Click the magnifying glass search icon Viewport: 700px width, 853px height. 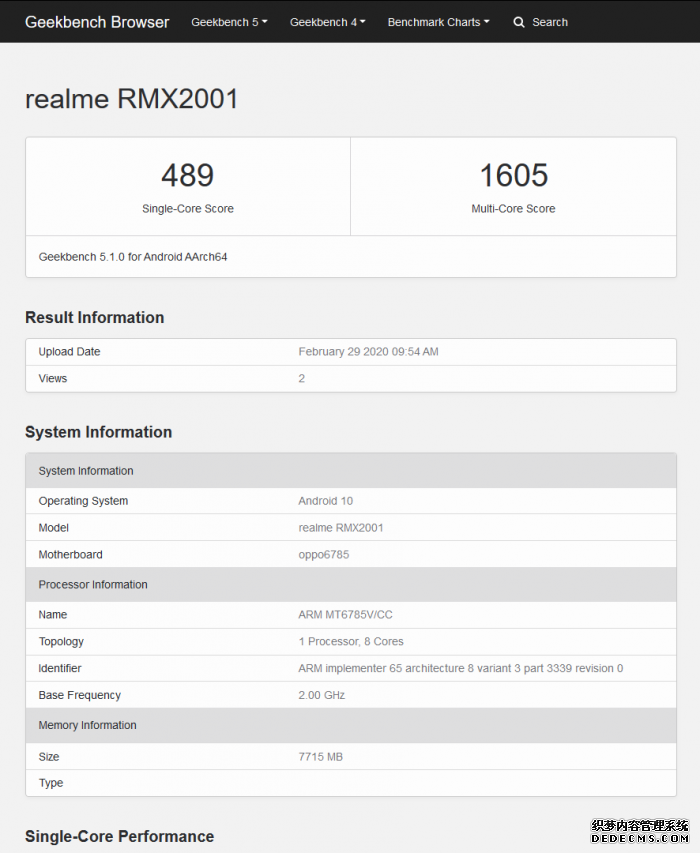click(519, 22)
